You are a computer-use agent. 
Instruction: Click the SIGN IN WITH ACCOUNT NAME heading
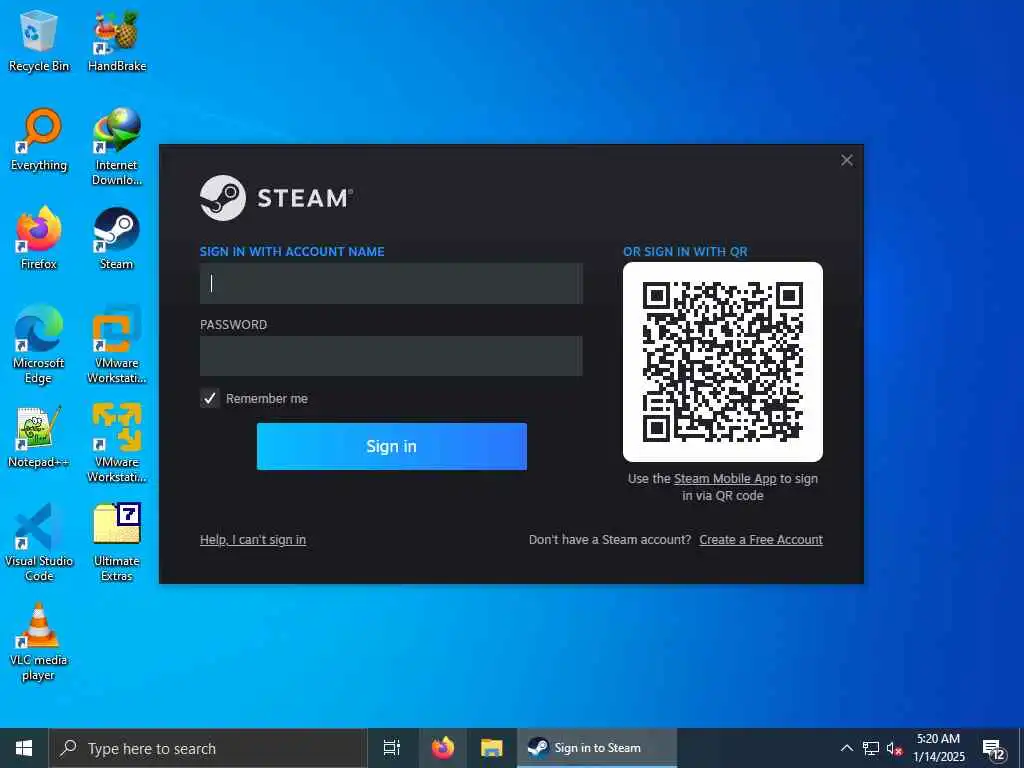click(x=292, y=251)
